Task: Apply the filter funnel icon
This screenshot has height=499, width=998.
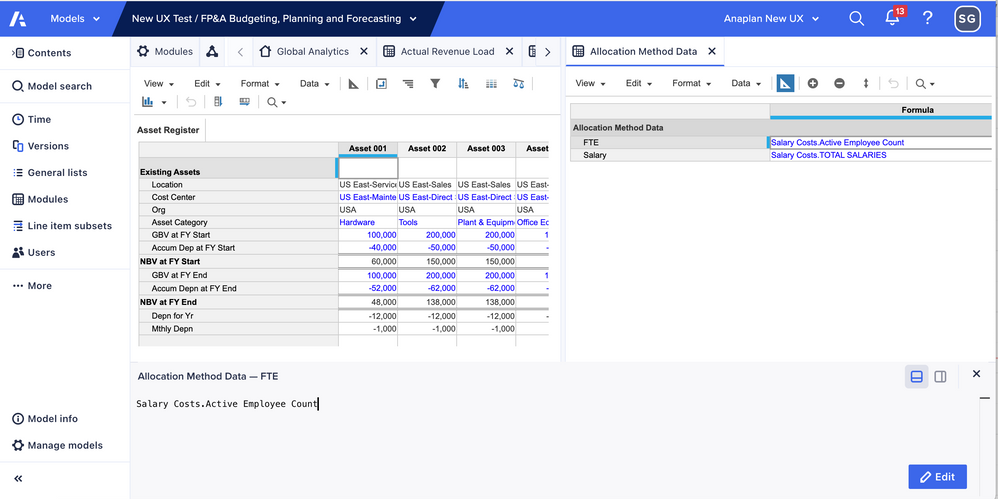Action: [435, 83]
